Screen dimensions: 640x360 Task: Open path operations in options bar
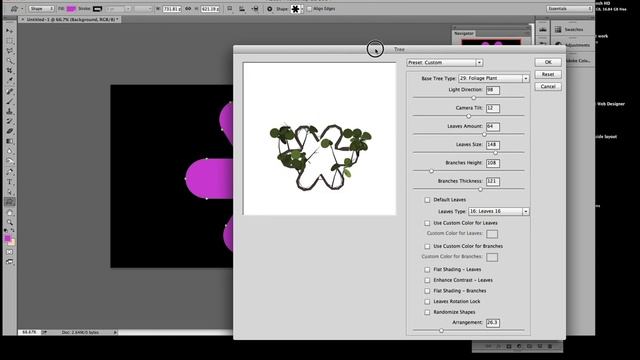[230, 8]
